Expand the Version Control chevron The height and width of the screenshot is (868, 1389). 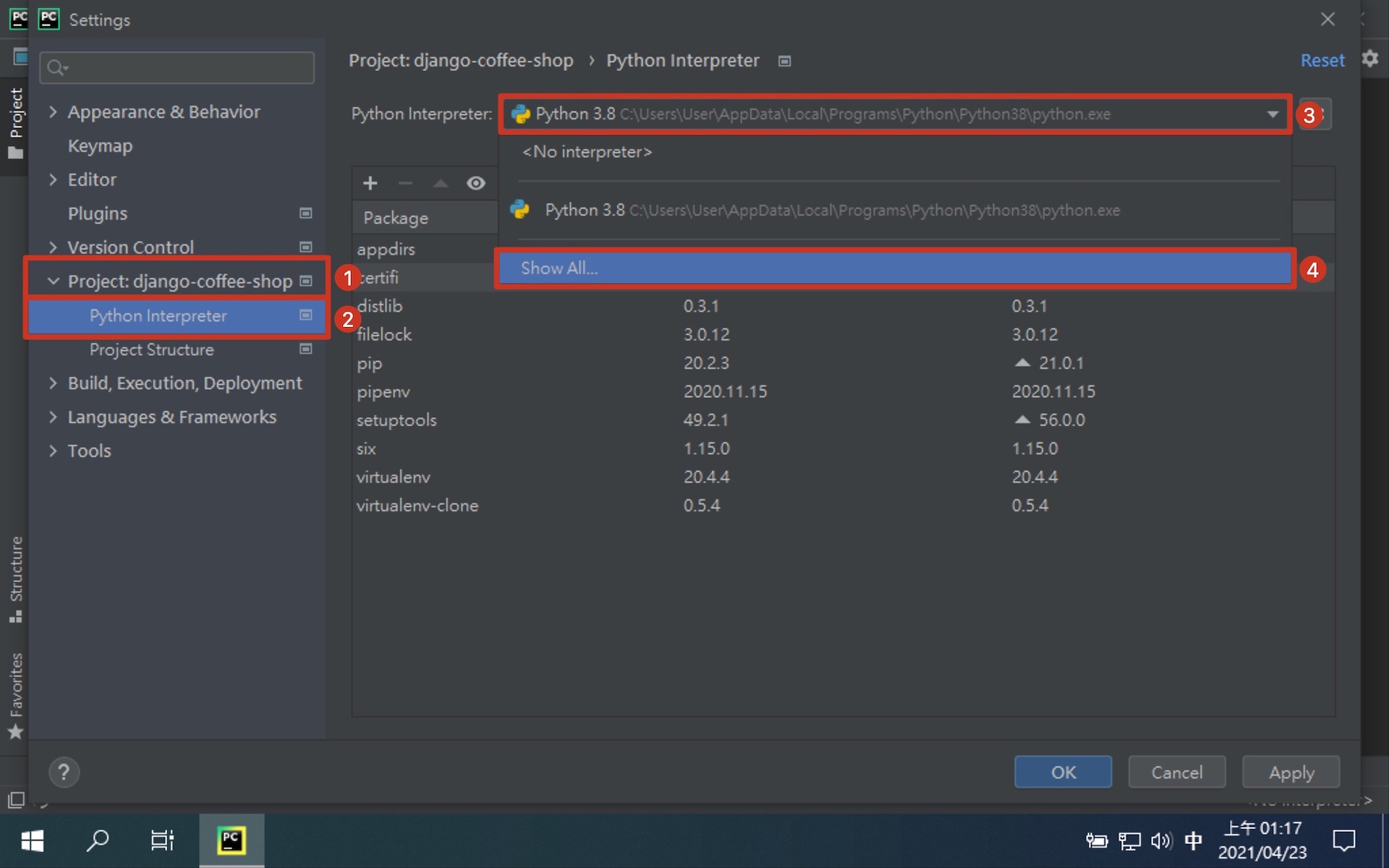click(x=53, y=247)
